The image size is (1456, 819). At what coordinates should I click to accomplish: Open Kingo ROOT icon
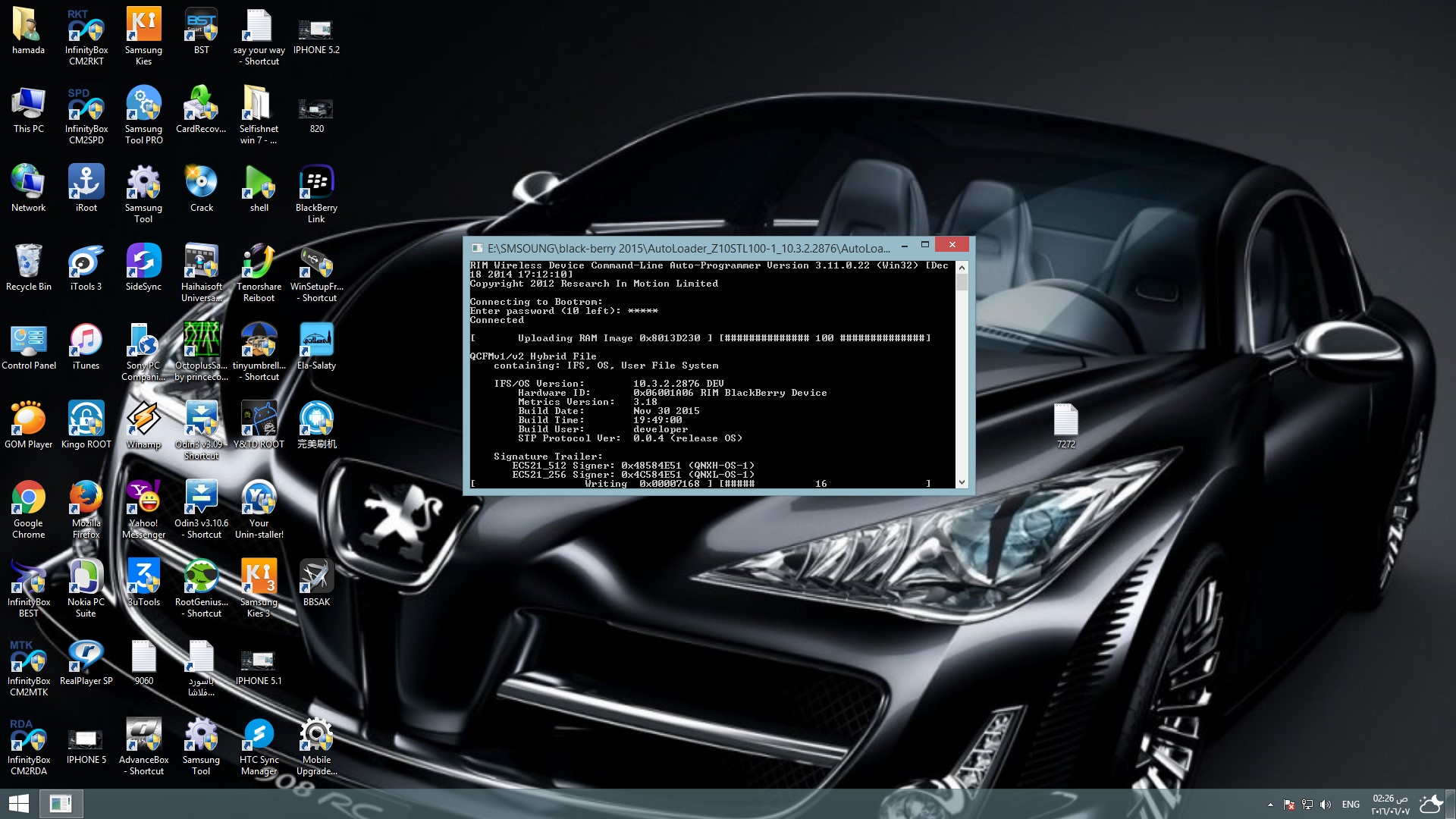pyautogui.click(x=86, y=426)
